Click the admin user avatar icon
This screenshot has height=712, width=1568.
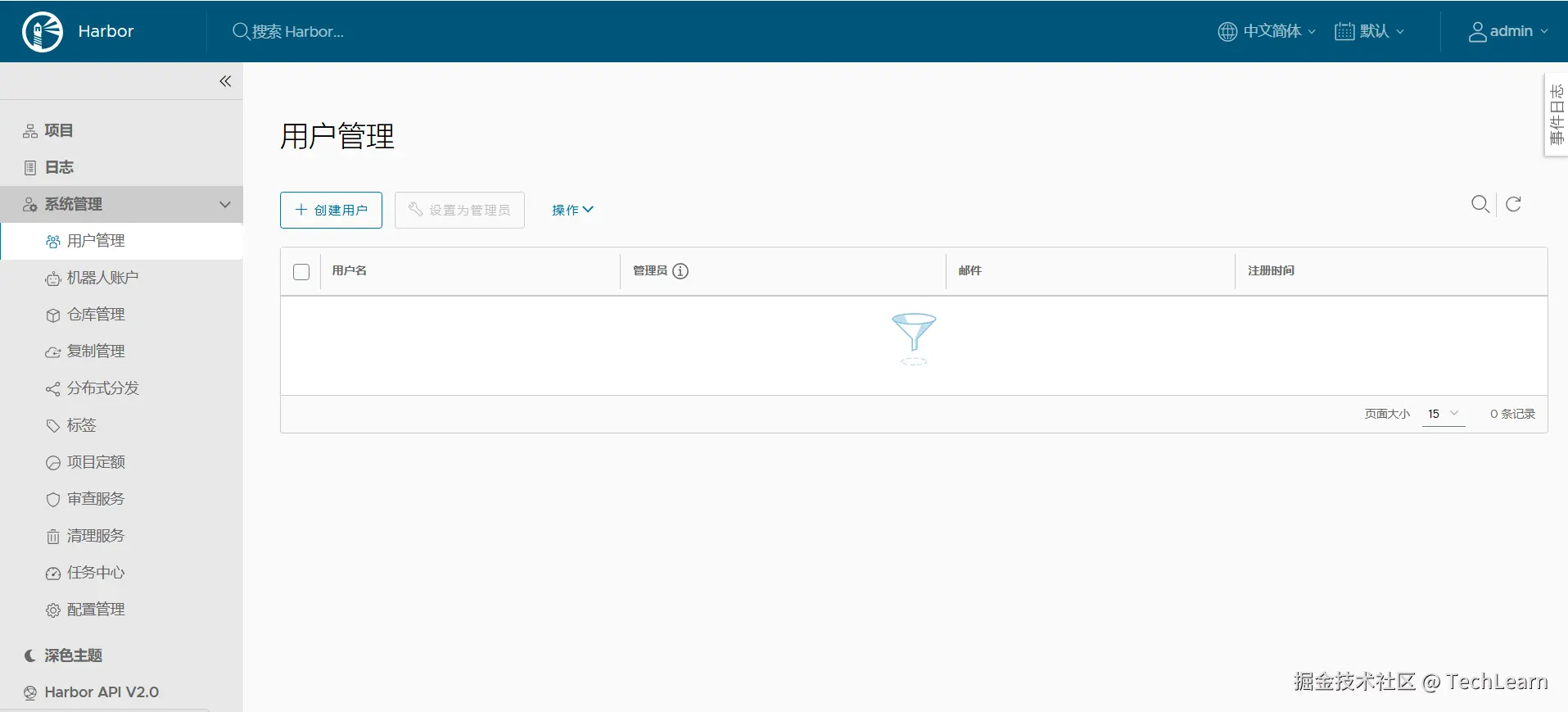pyautogui.click(x=1477, y=32)
